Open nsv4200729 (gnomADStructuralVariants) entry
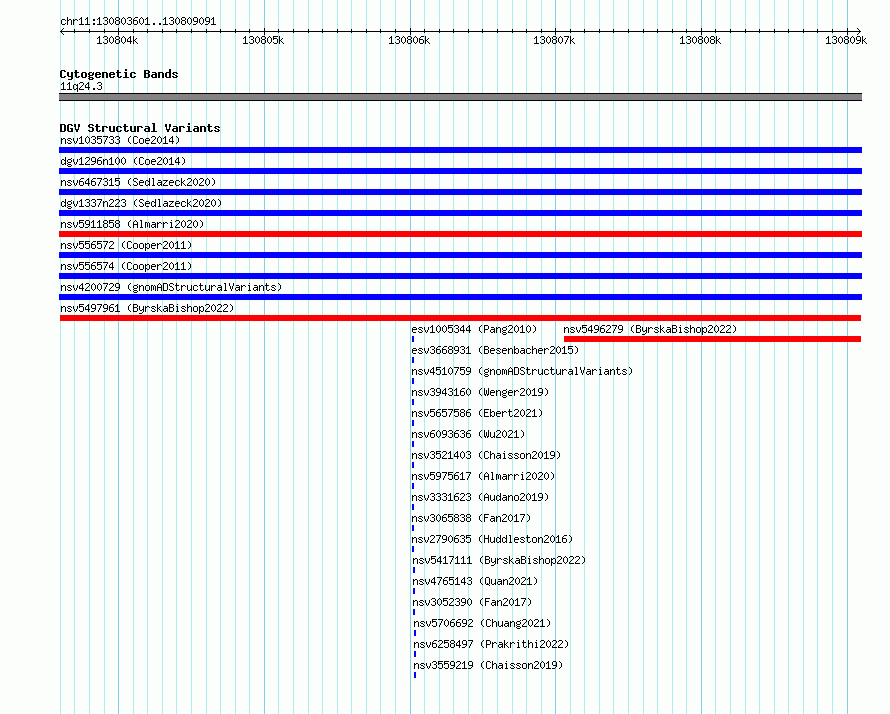 [x=171, y=287]
